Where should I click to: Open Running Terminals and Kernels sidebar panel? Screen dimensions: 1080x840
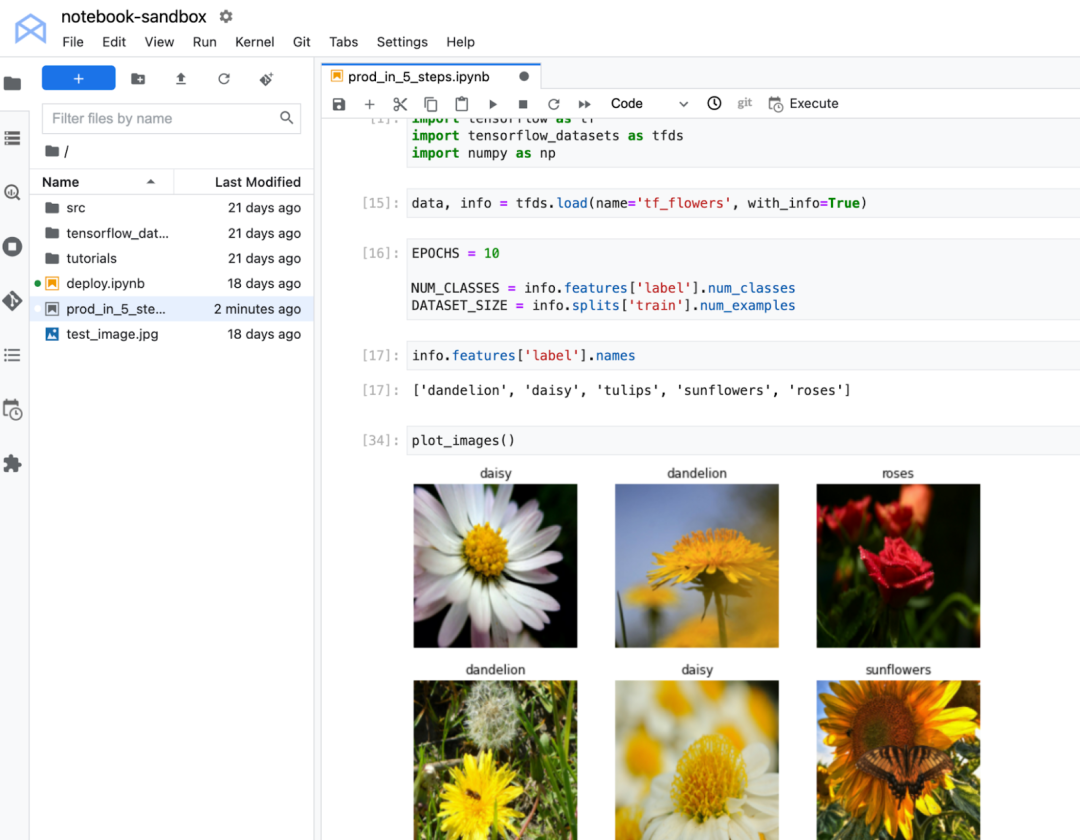tap(12, 246)
